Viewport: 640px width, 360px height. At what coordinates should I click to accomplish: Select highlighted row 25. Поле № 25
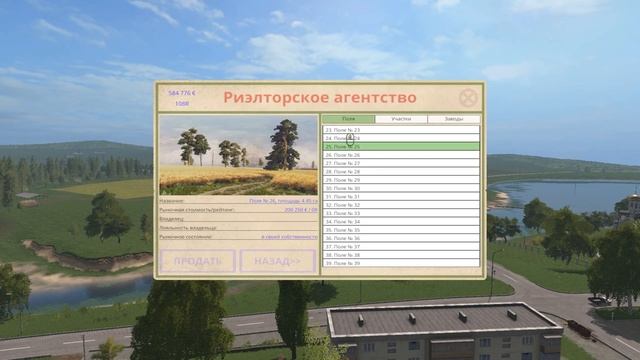point(401,147)
